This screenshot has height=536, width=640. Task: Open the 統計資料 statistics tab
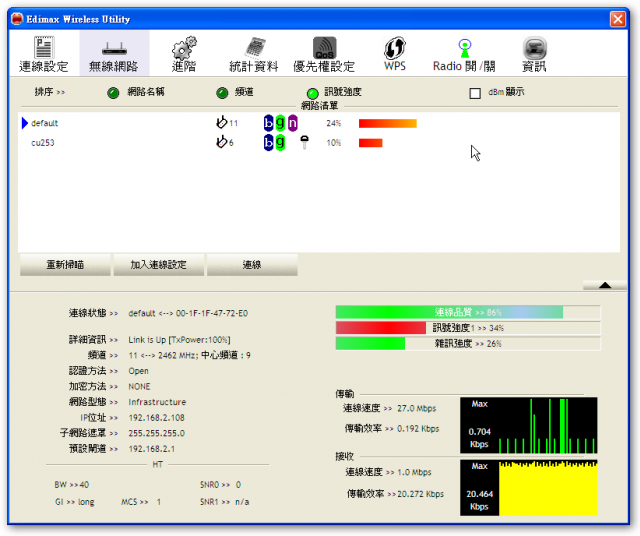coord(253,54)
